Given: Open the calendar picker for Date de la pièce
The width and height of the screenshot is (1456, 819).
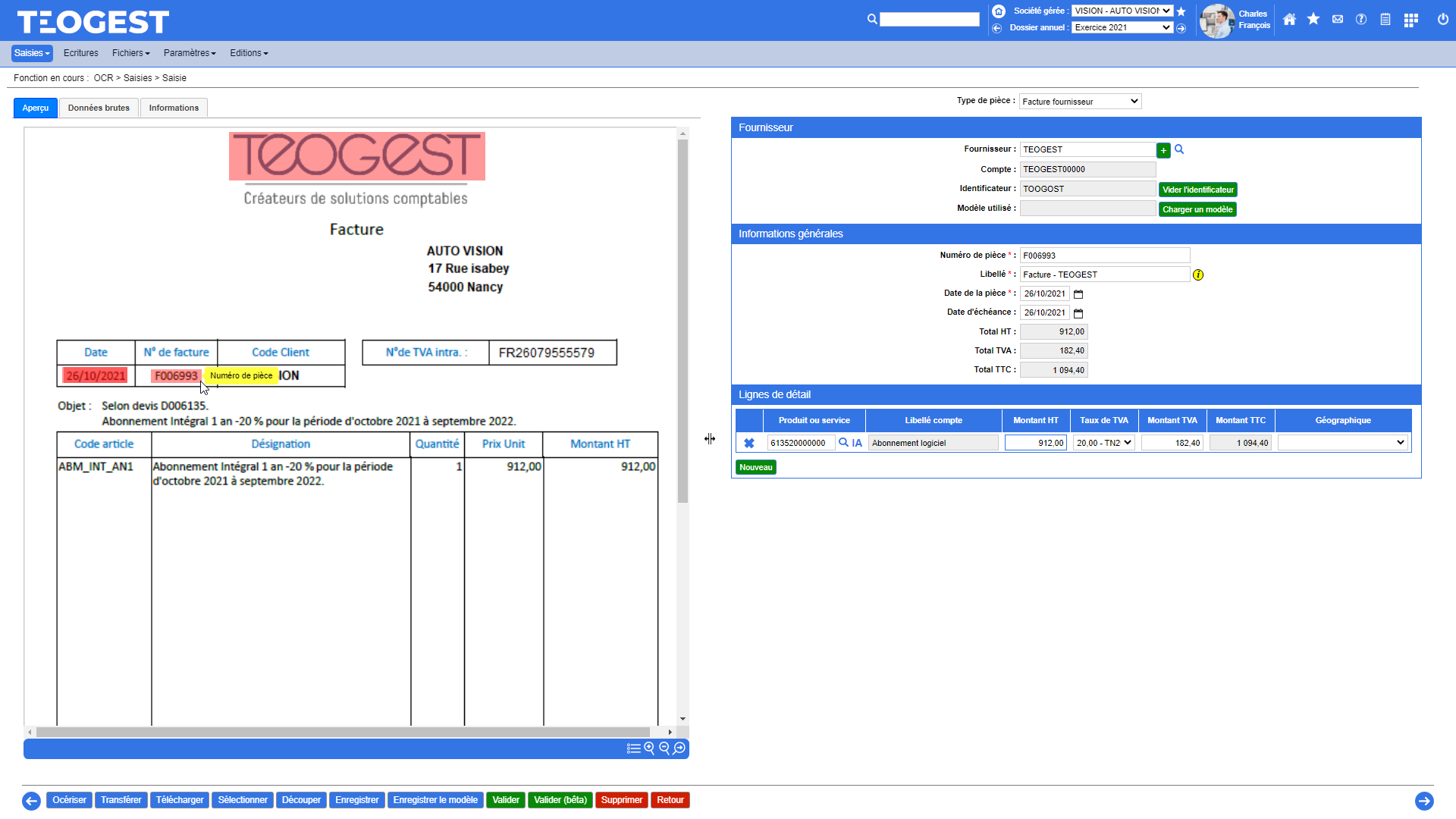Looking at the screenshot, I should [x=1078, y=293].
